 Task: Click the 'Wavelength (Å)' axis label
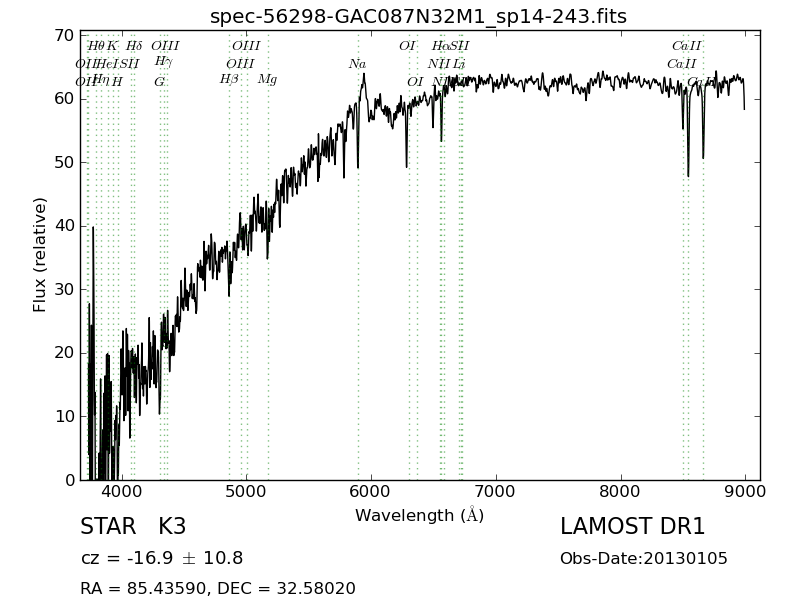419,515
